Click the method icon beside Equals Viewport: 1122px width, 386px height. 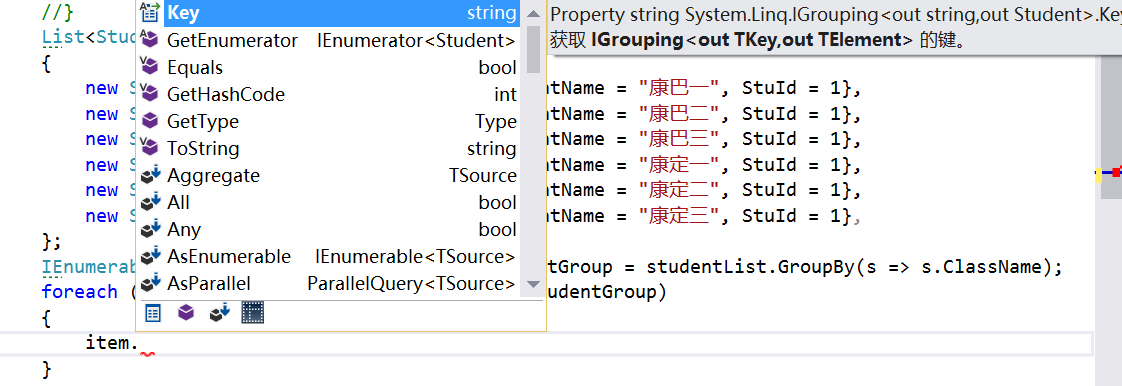150,67
